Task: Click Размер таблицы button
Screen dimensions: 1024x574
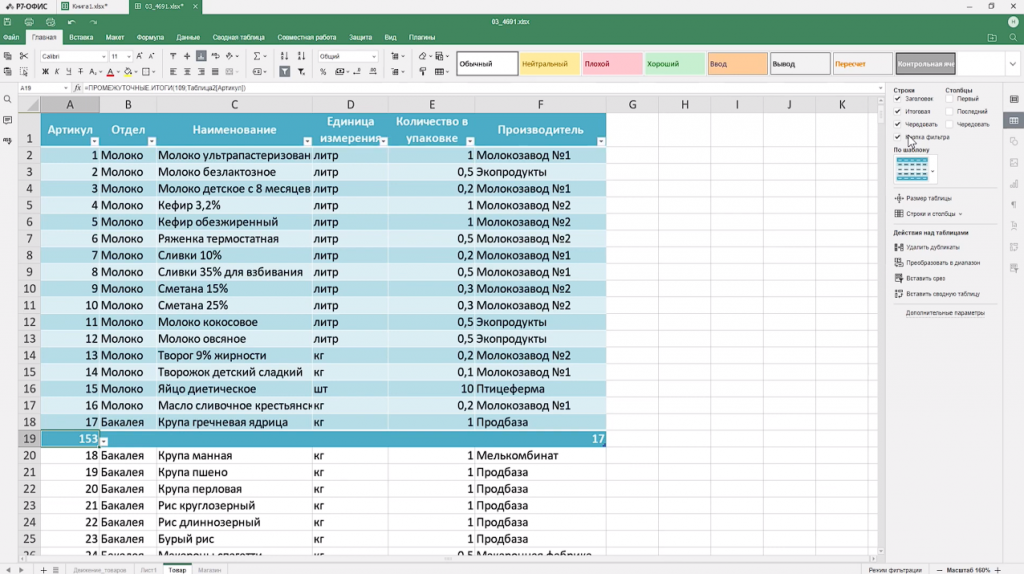Action: click(x=923, y=198)
